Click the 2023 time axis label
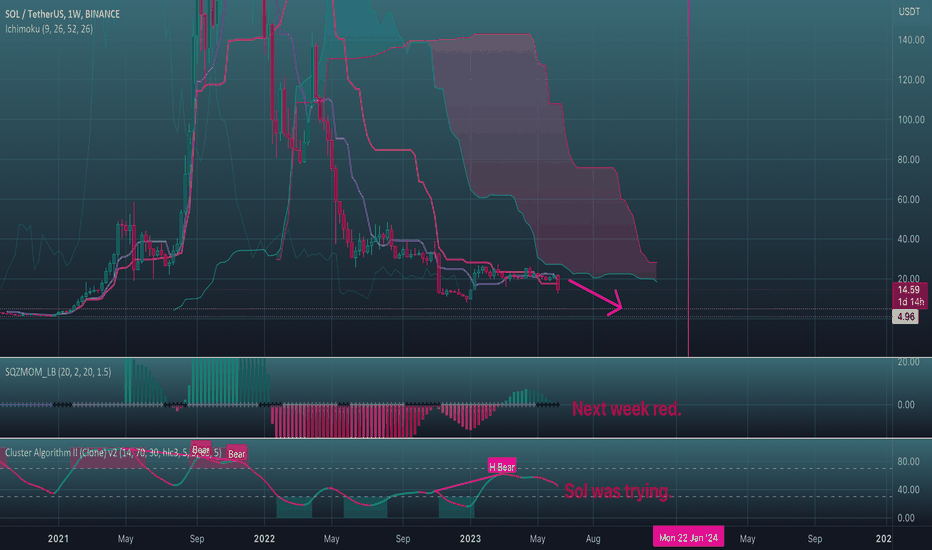Screen dimensions: 932x550 [x=470, y=539]
